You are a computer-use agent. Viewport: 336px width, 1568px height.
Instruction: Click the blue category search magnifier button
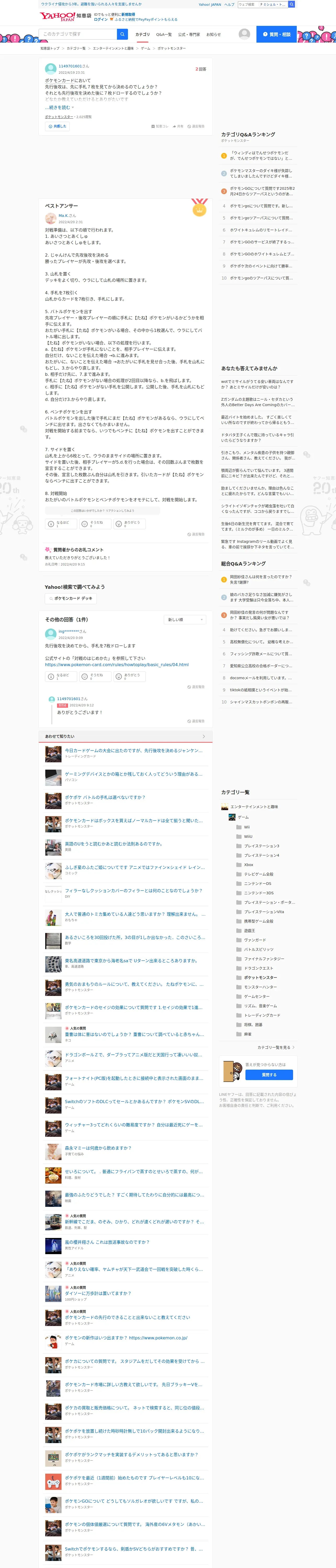pyautogui.click(x=122, y=34)
